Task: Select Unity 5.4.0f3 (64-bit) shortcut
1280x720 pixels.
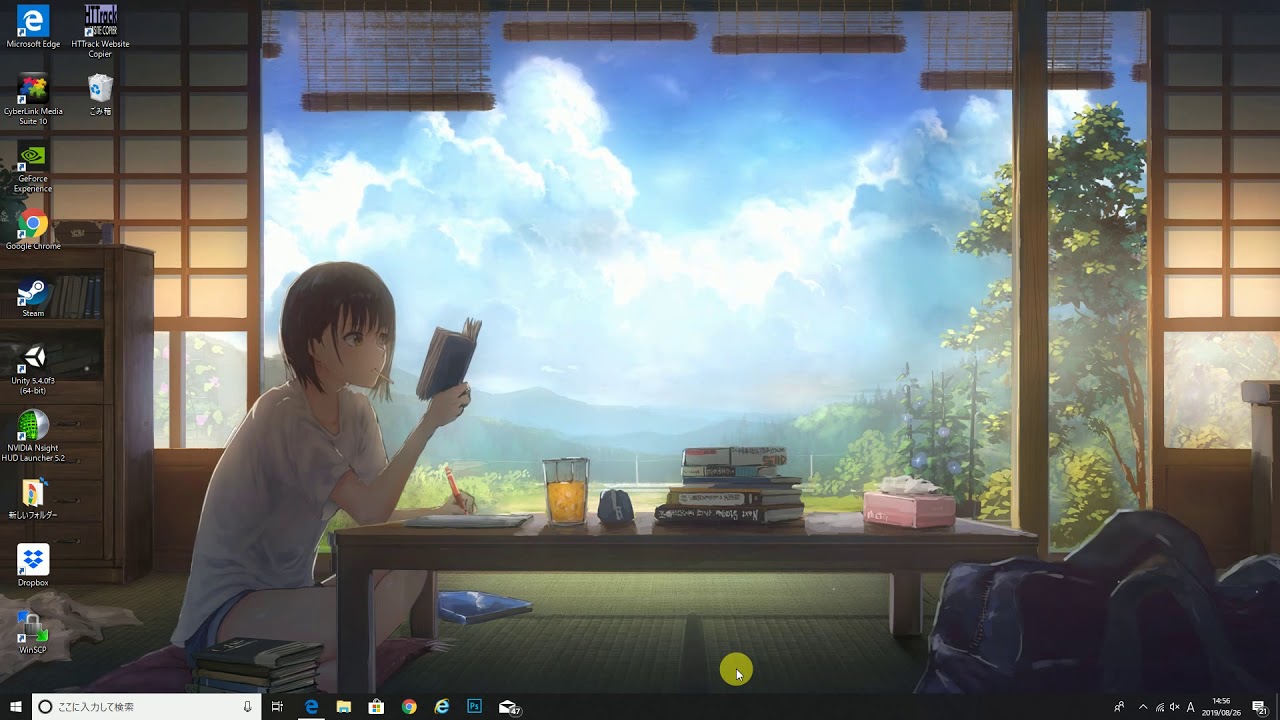Action: click(x=33, y=368)
